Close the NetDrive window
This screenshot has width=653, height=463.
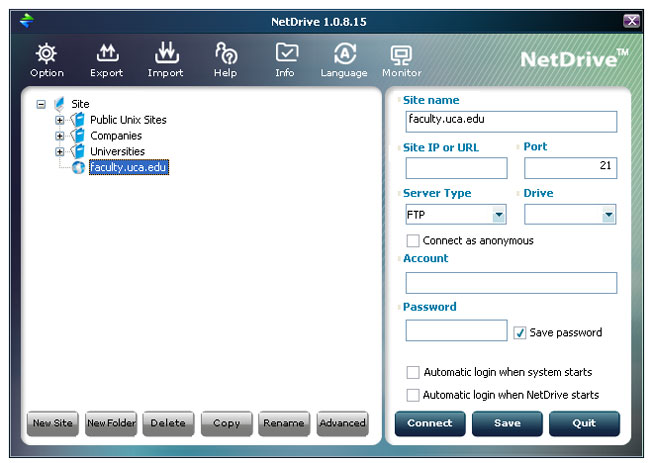[x=631, y=20]
